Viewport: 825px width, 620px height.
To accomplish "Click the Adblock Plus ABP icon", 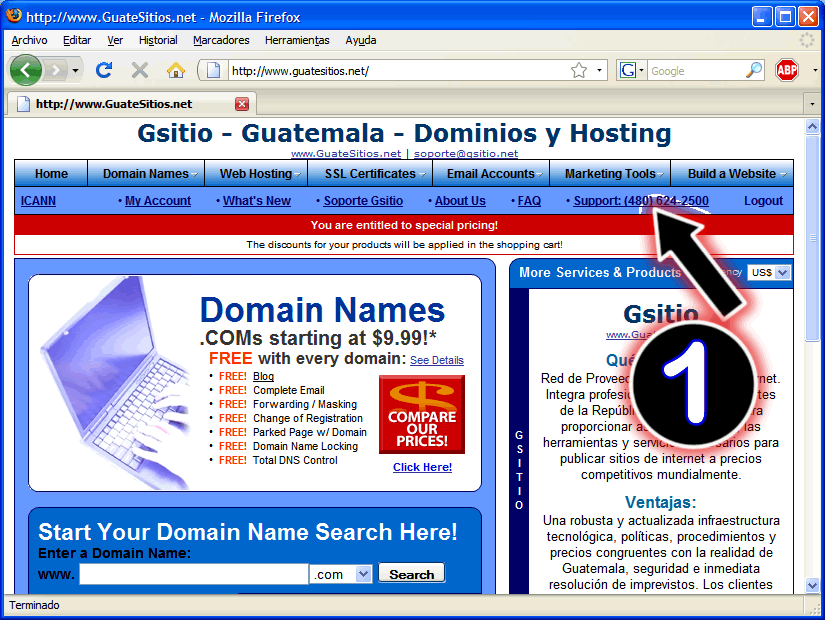I will coord(787,70).
